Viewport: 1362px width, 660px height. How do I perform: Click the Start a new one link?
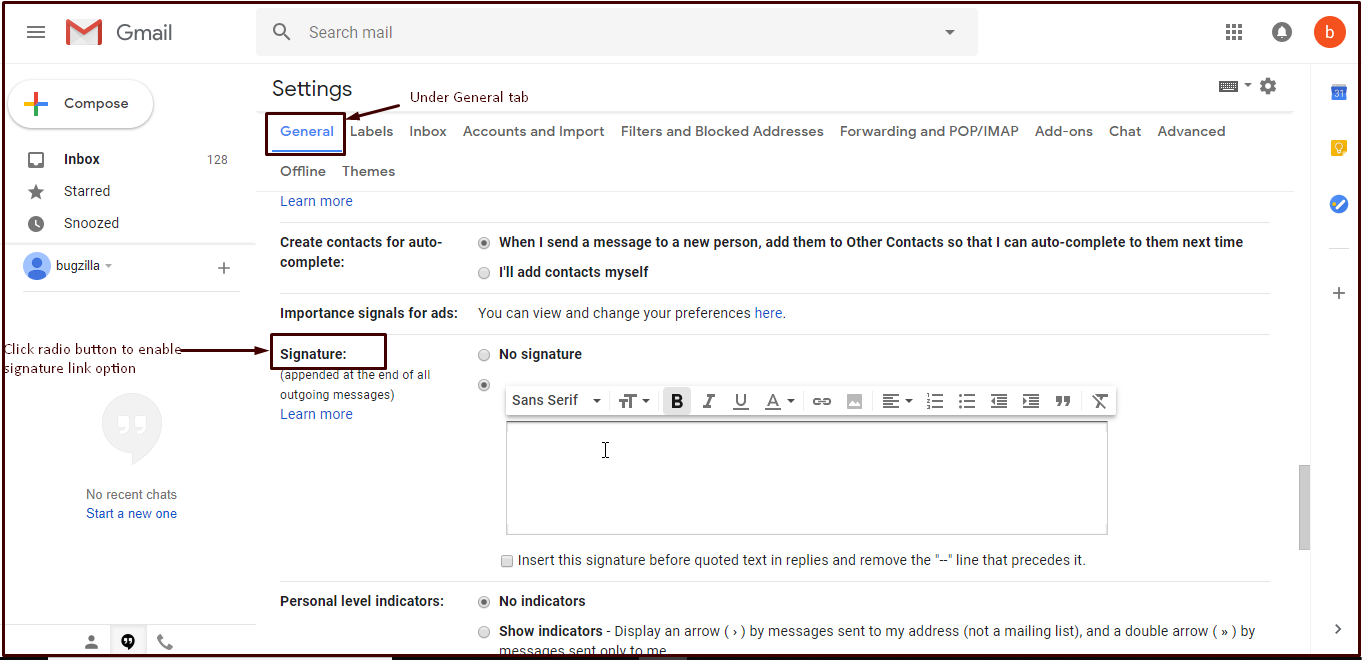click(131, 514)
